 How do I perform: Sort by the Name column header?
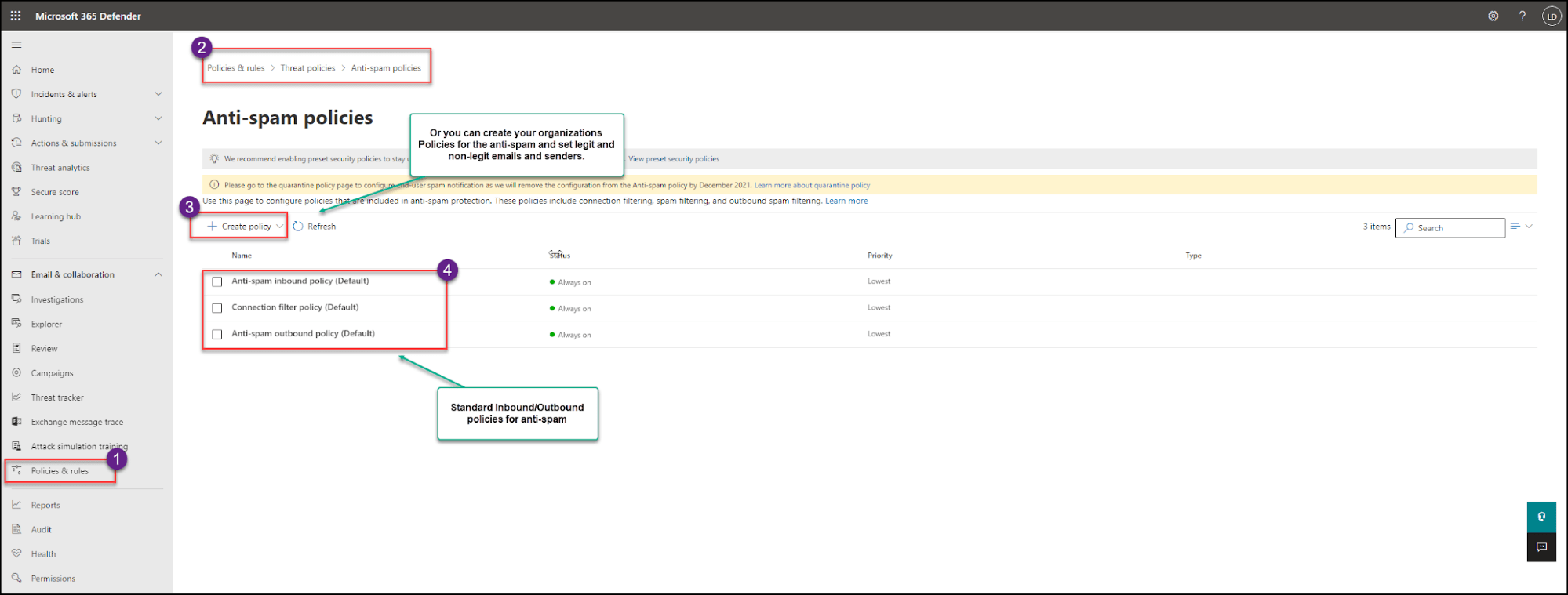click(x=242, y=256)
